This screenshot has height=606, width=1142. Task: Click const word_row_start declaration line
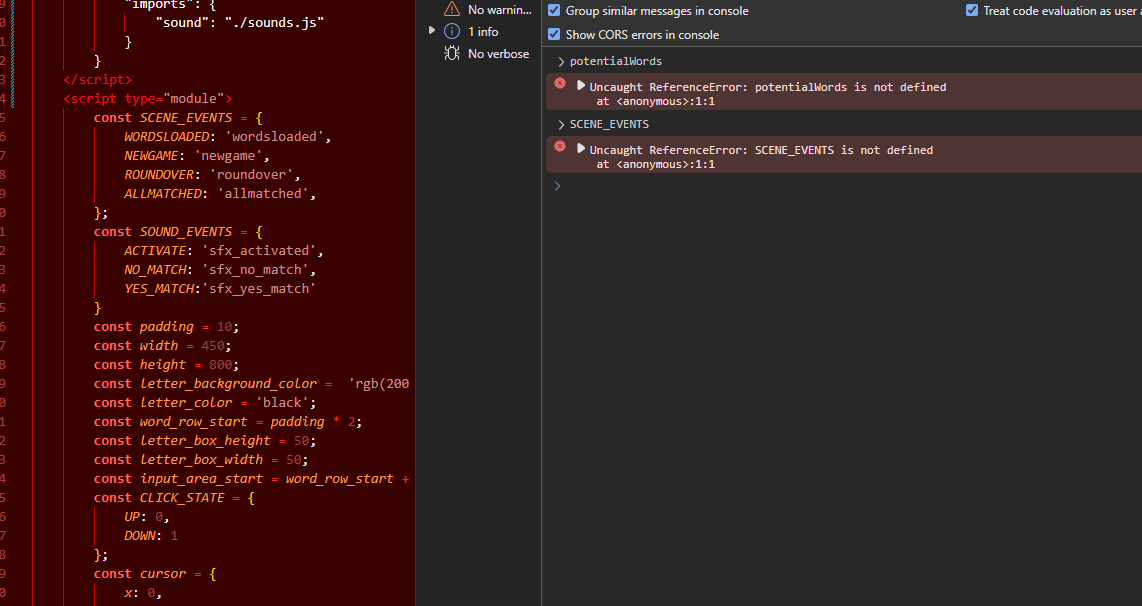[x=228, y=421]
